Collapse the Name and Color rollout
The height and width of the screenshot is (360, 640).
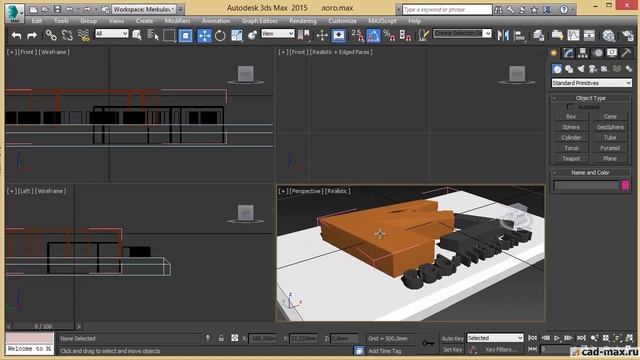pyautogui.click(x=591, y=173)
